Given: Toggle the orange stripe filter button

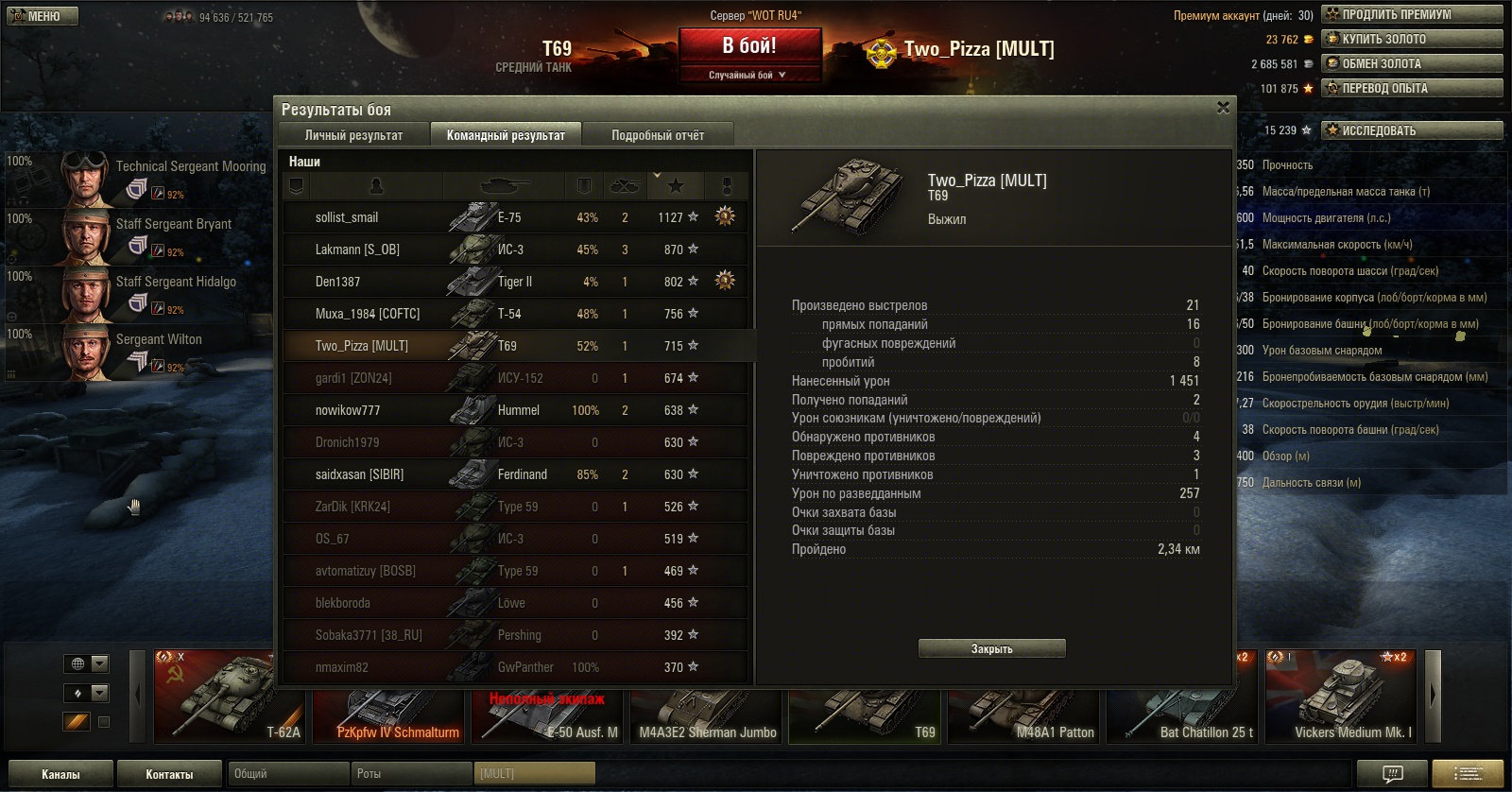Looking at the screenshot, I should point(77,721).
